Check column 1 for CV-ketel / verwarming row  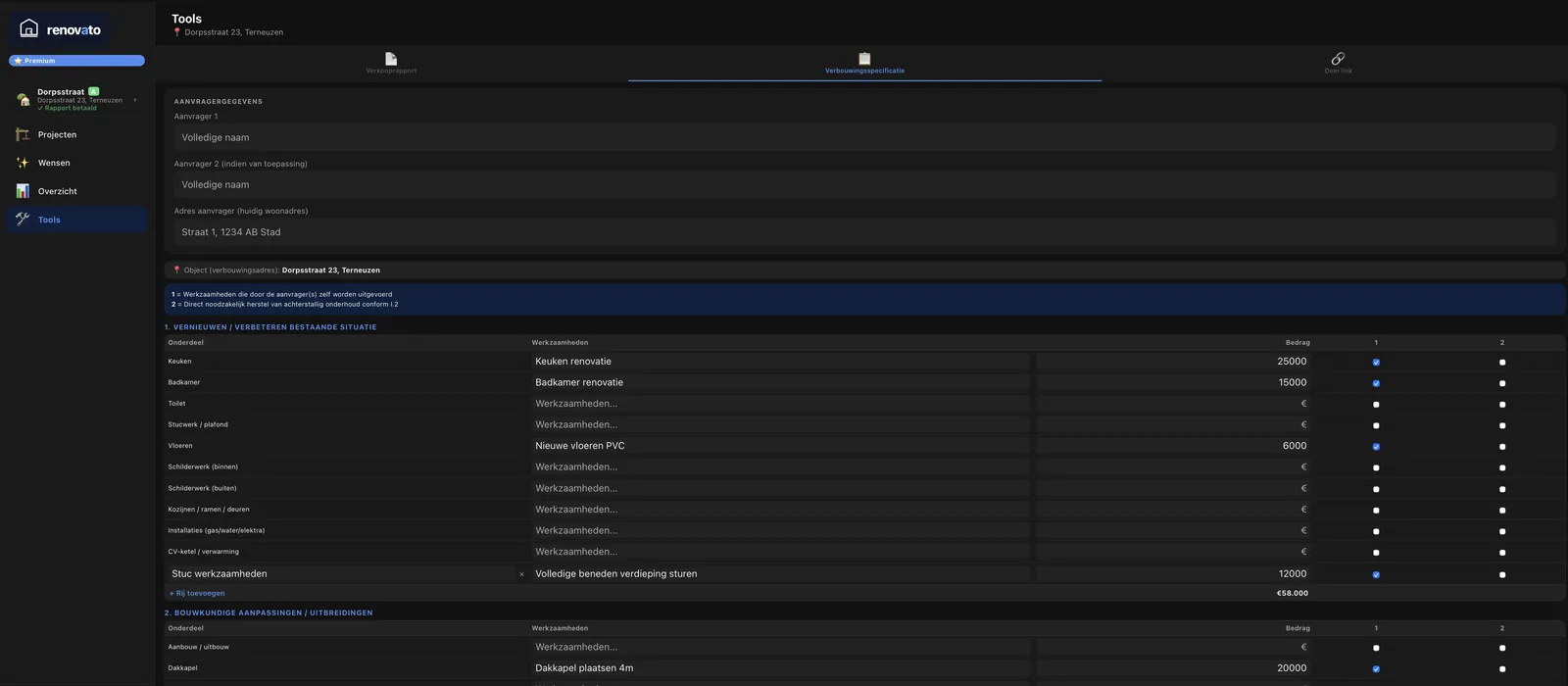tap(1376, 553)
